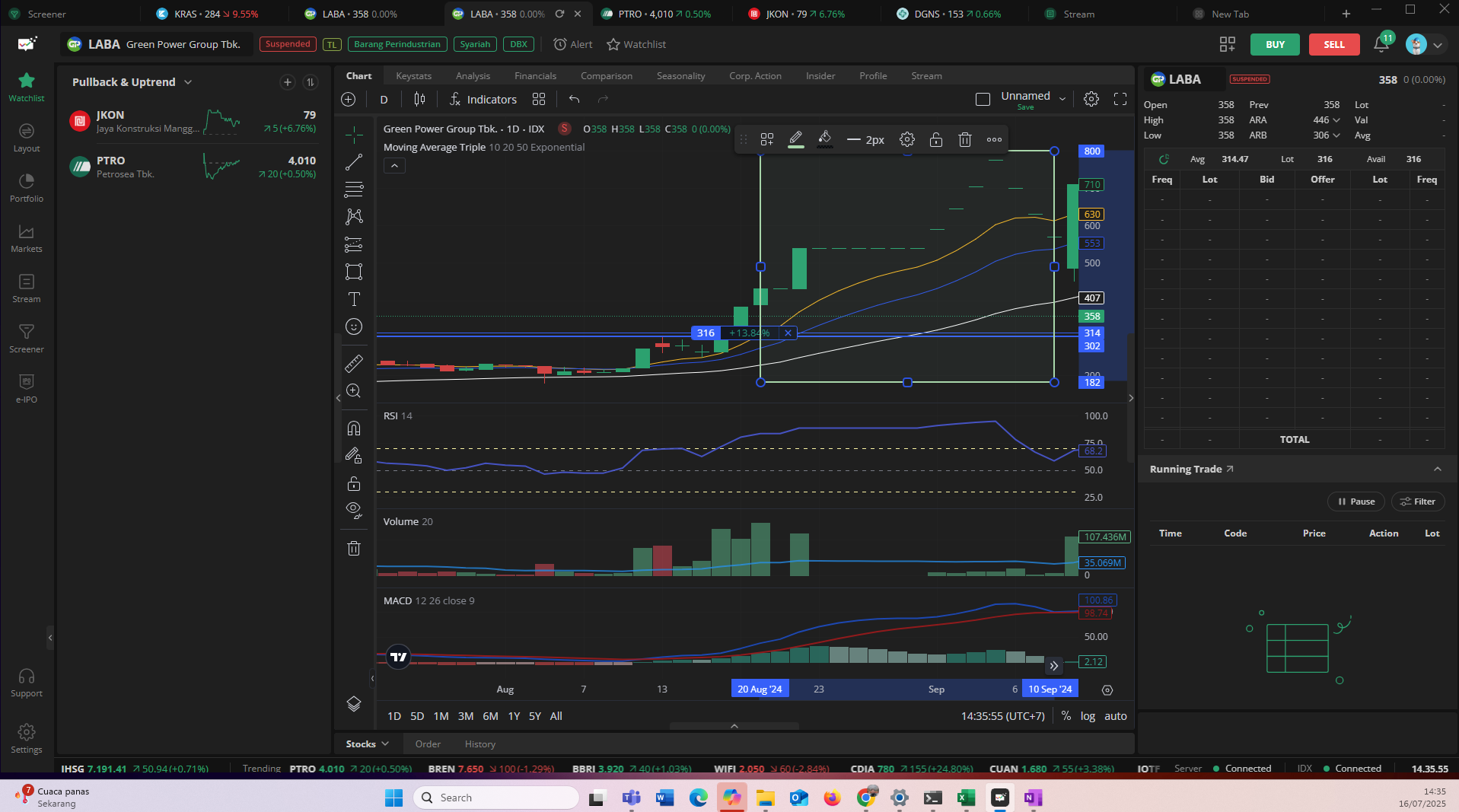Expand the Pullback & Uptrend watchlist dropdown
Viewport: 1459px width, 812px height.
pyautogui.click(x=188, y=82)
